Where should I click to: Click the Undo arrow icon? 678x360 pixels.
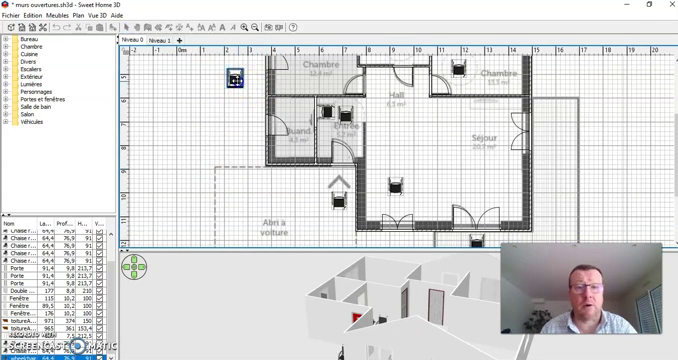coord(56,27)
